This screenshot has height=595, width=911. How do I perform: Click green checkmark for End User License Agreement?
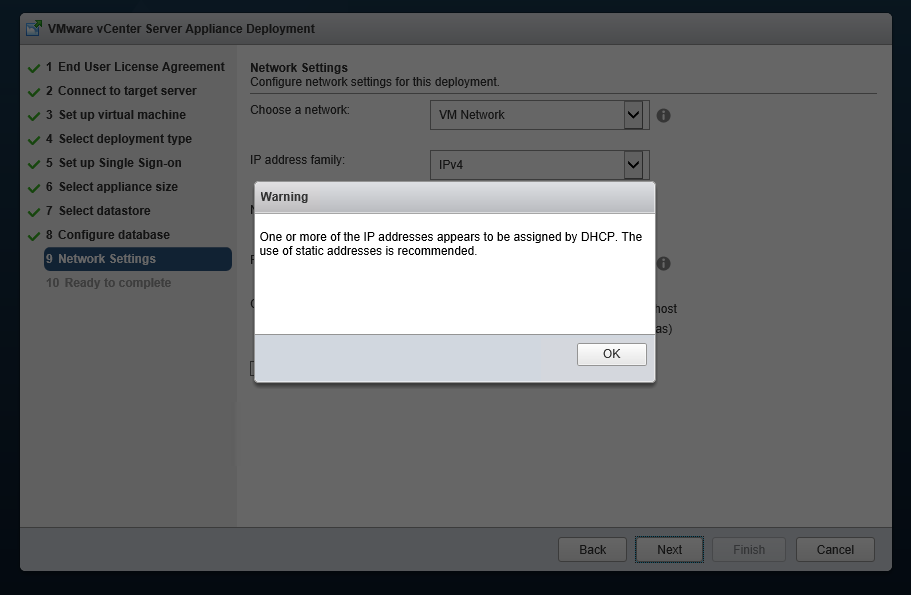tap(34, 68)
